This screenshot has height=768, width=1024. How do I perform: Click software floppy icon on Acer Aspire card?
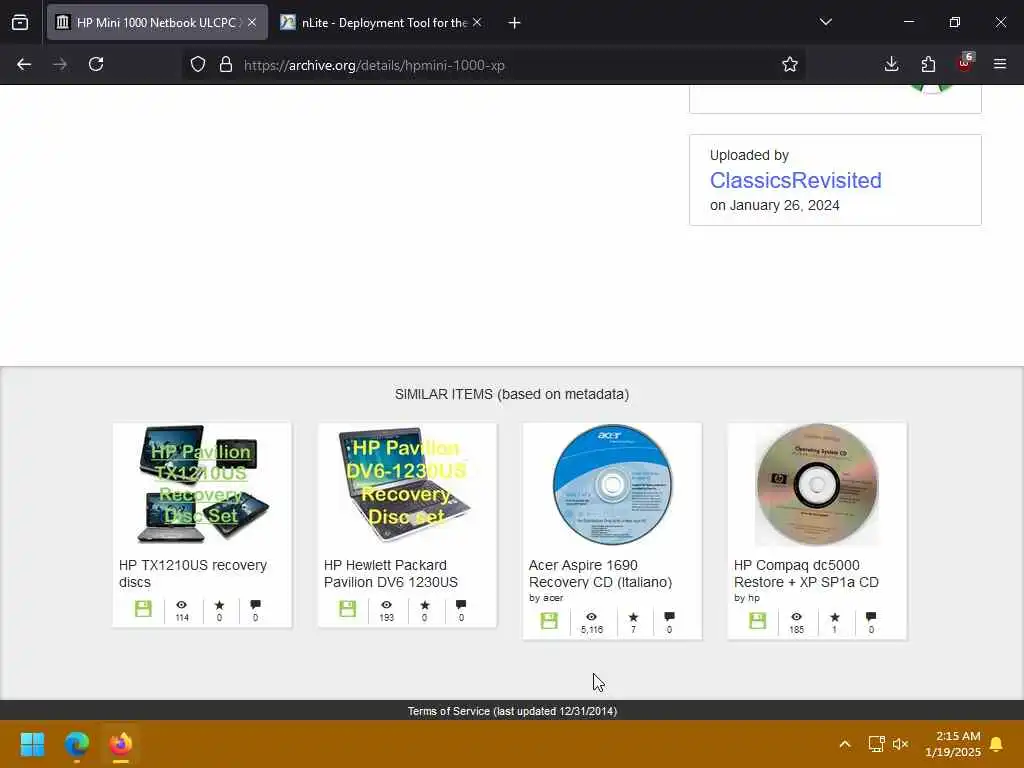coord(549,620)
